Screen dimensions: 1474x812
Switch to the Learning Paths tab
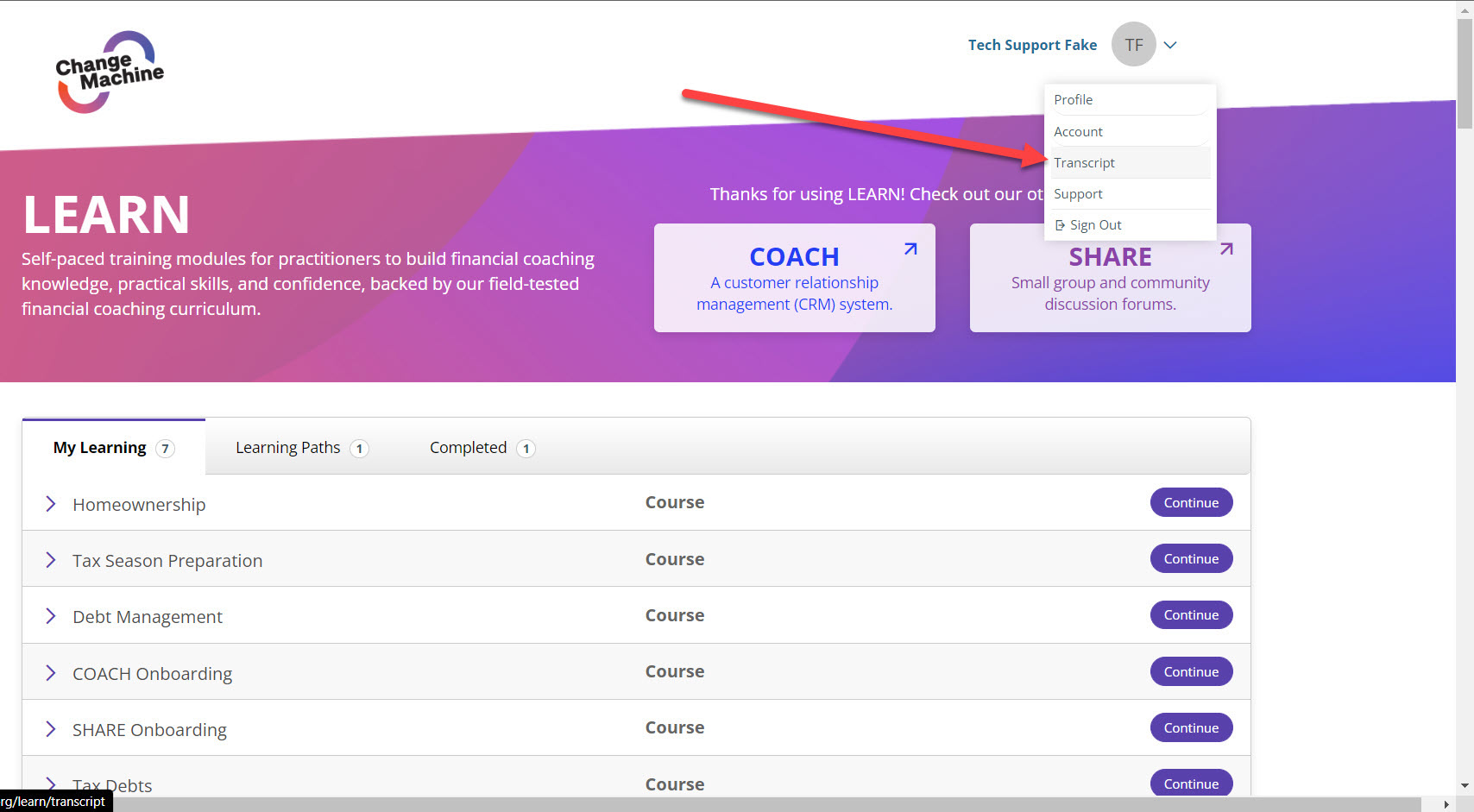pos(301,448)
